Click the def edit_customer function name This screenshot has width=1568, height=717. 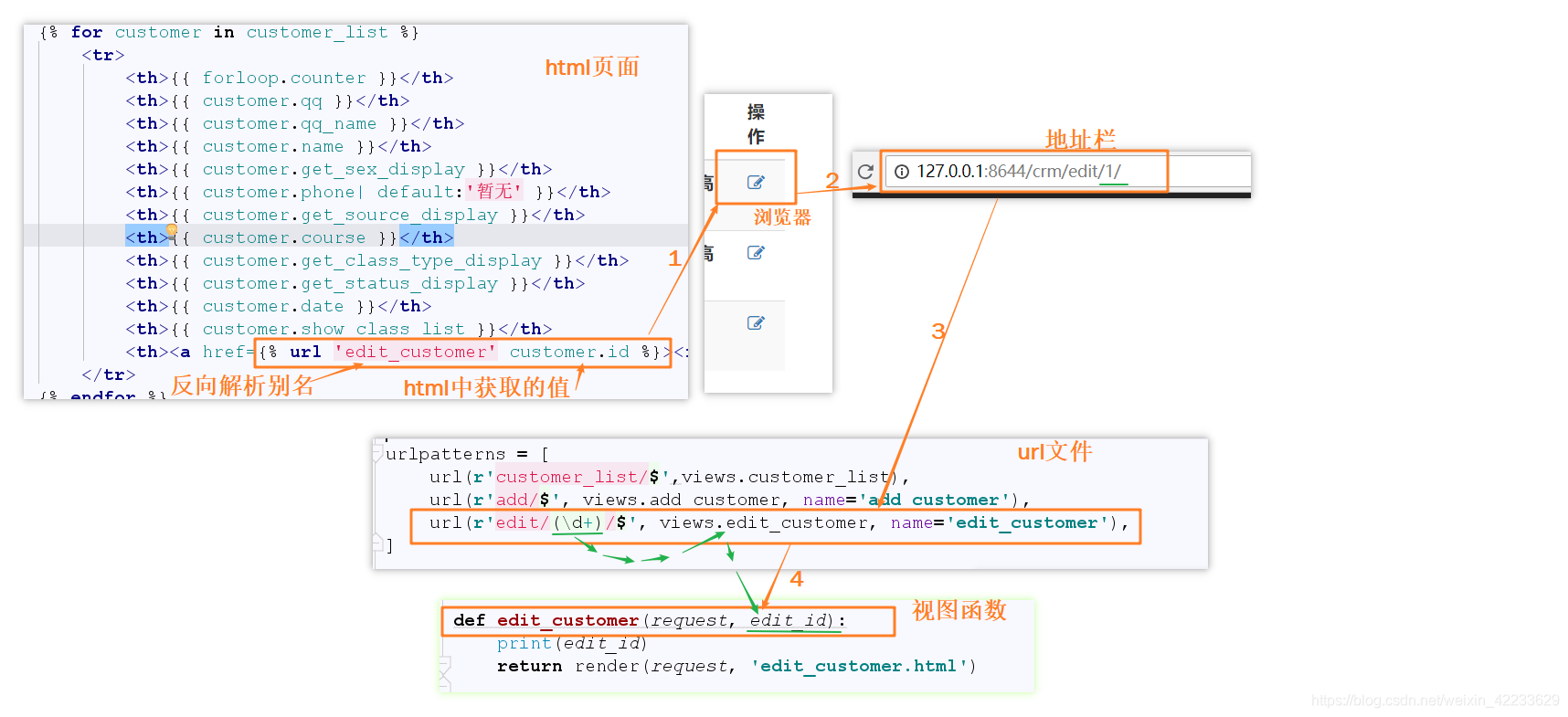pos(567,620)
